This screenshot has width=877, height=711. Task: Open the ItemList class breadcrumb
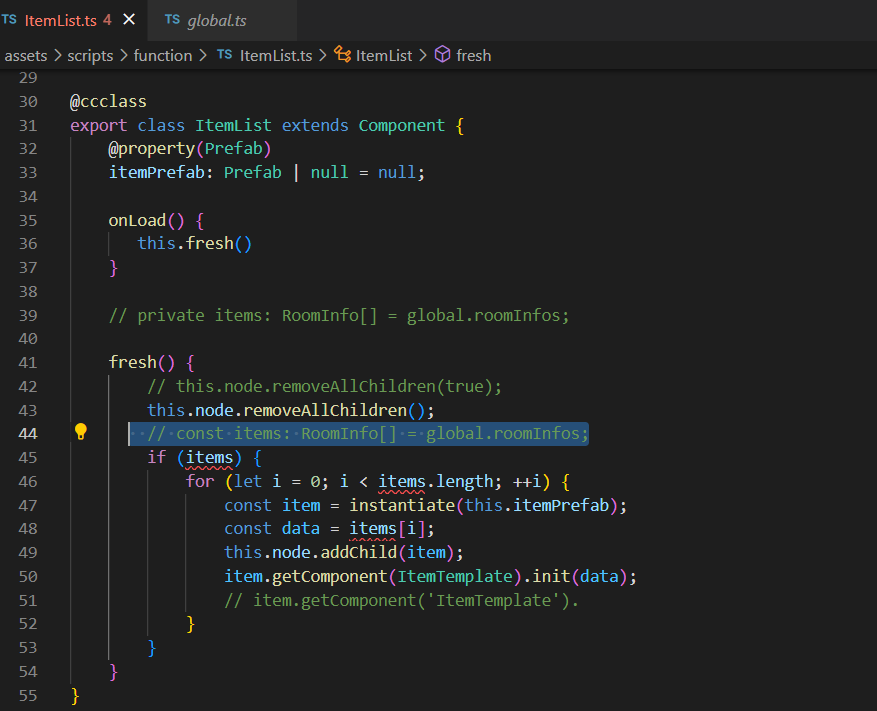[384, 55]
